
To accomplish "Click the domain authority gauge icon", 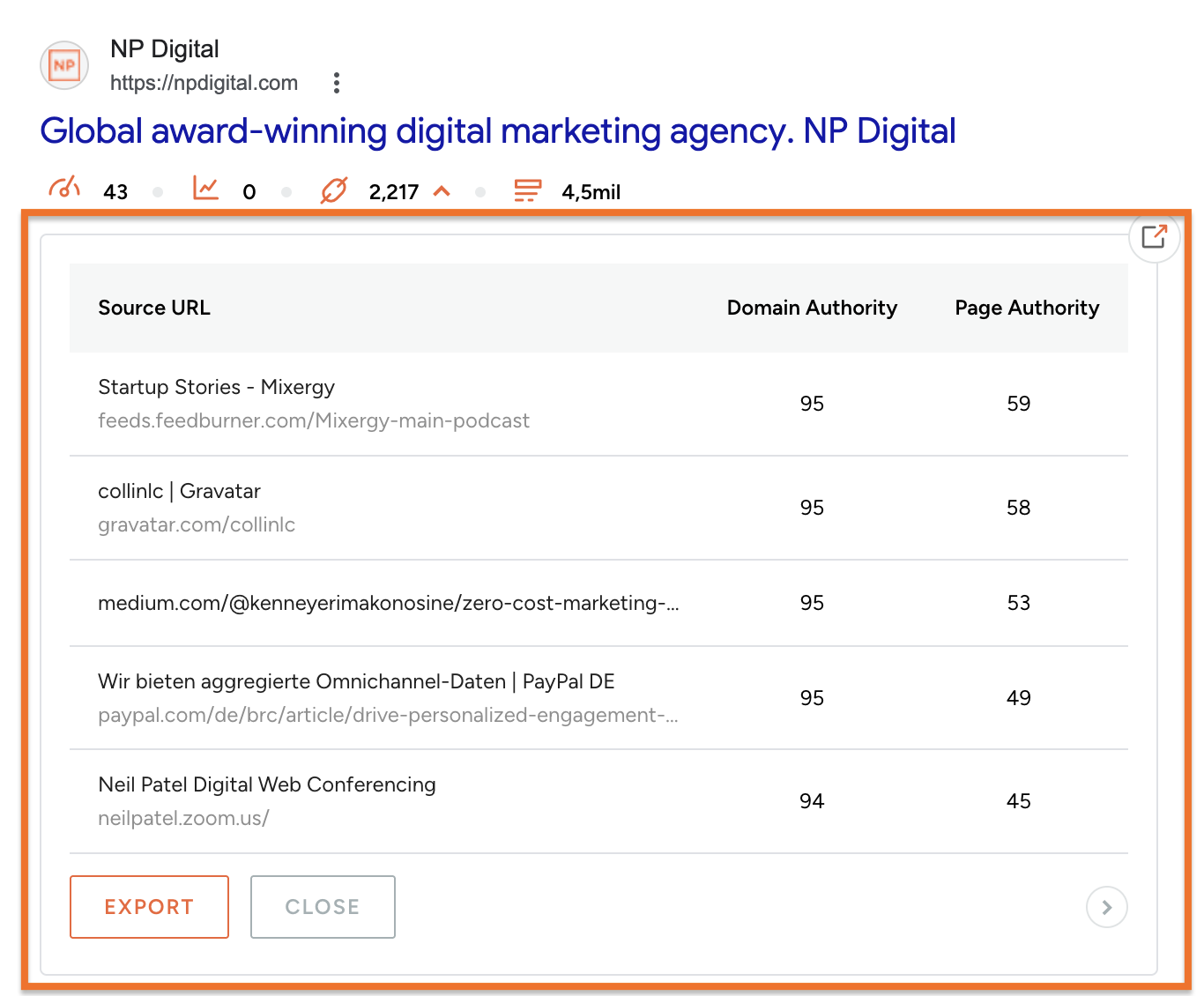I will pyautogui.click(x=64, y=189).
